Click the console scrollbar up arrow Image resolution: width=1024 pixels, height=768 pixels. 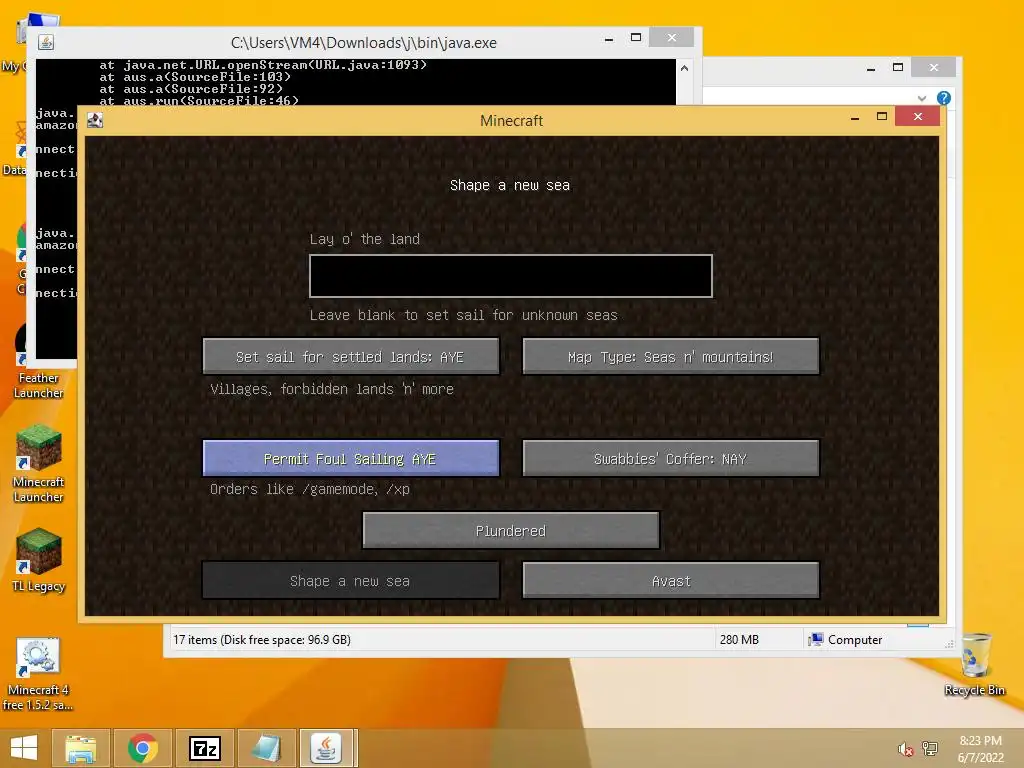point(684,68)
